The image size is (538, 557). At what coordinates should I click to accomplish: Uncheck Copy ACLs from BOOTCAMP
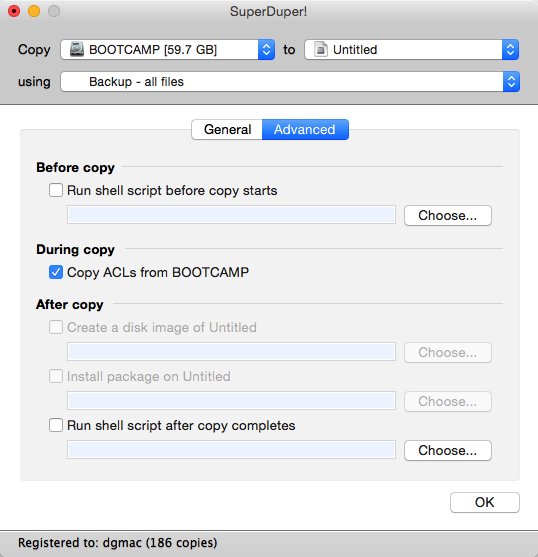pos(56,272)
